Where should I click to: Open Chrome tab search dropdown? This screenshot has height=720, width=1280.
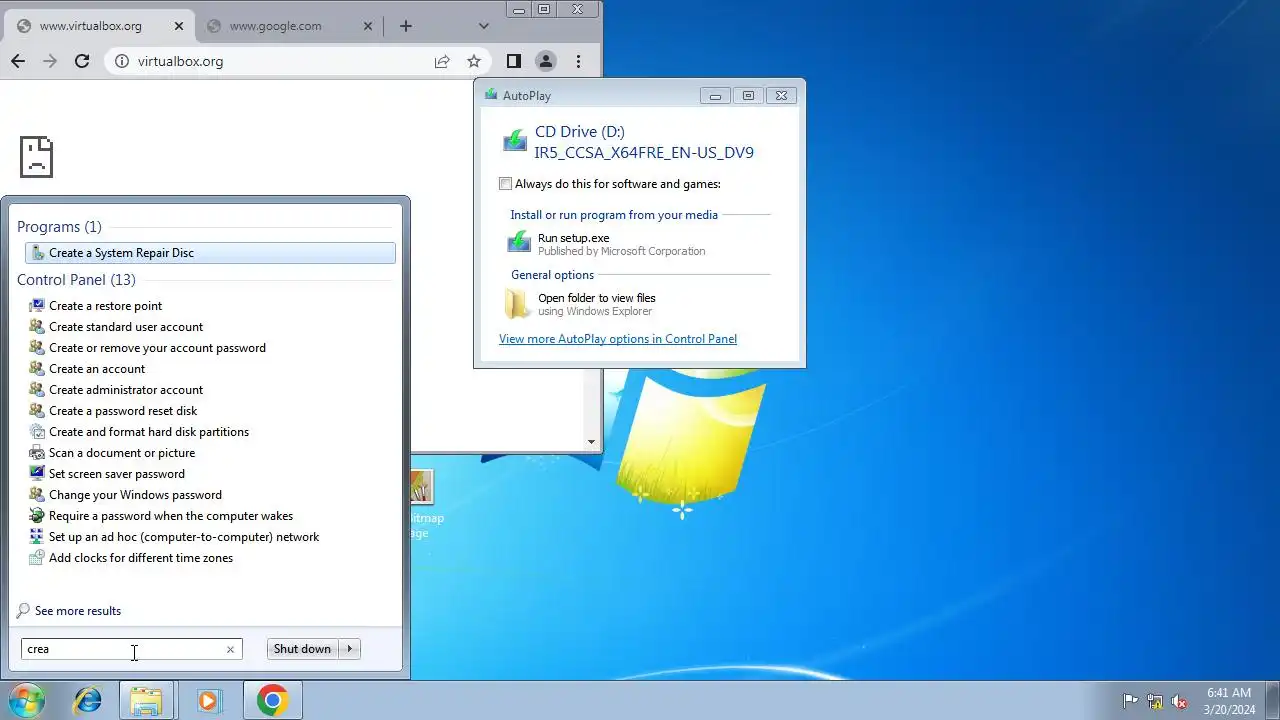[x=484, y=26]
